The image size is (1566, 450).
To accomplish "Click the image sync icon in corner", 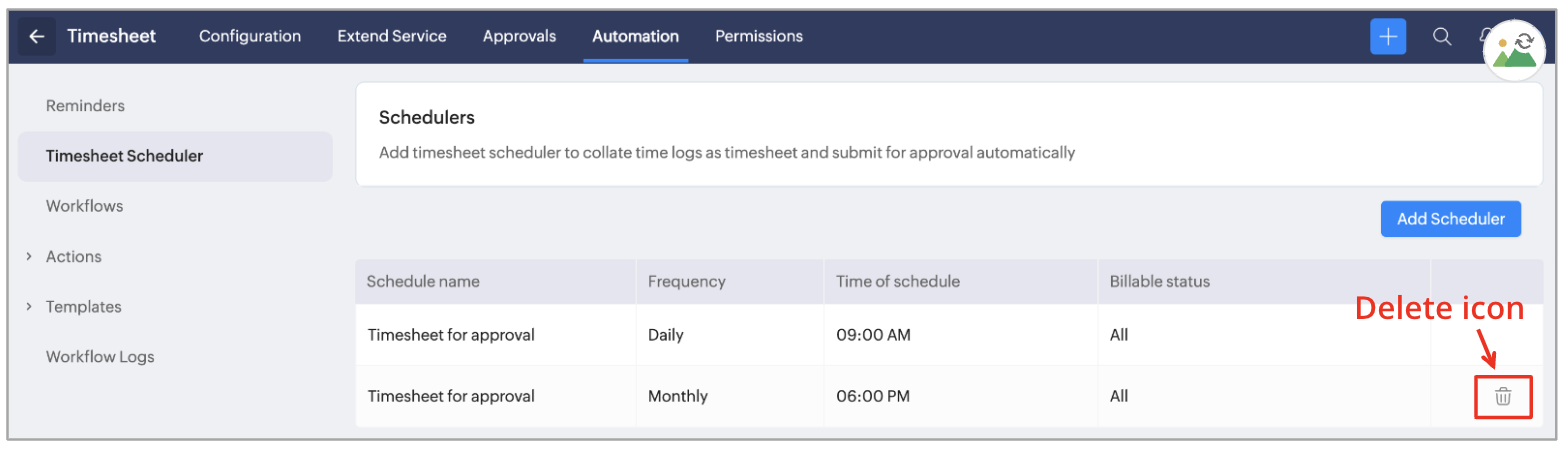I will (1514, 50).
